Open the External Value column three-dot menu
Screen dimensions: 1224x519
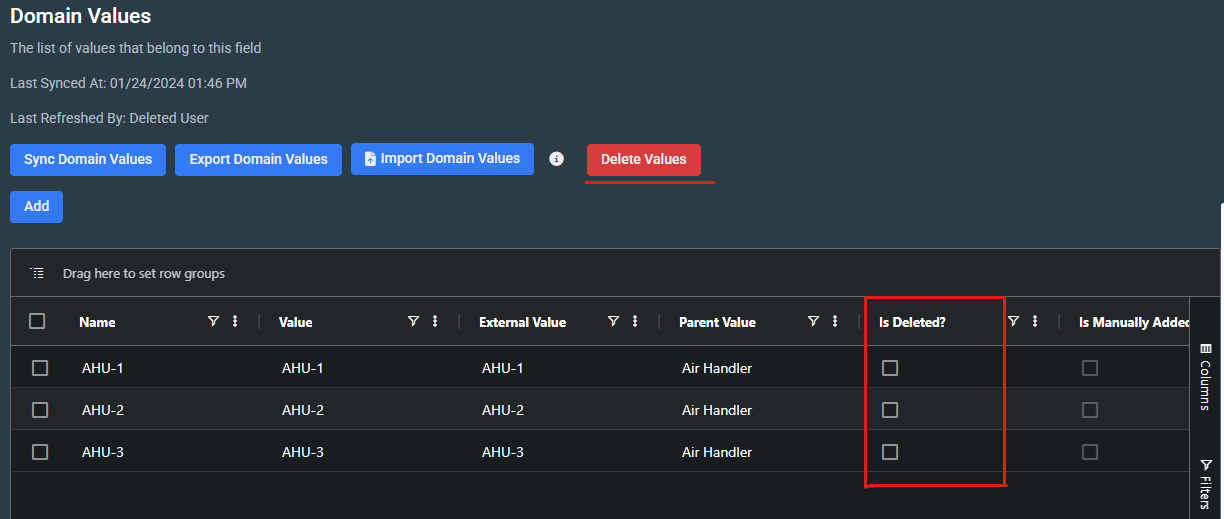coord(635,321)
